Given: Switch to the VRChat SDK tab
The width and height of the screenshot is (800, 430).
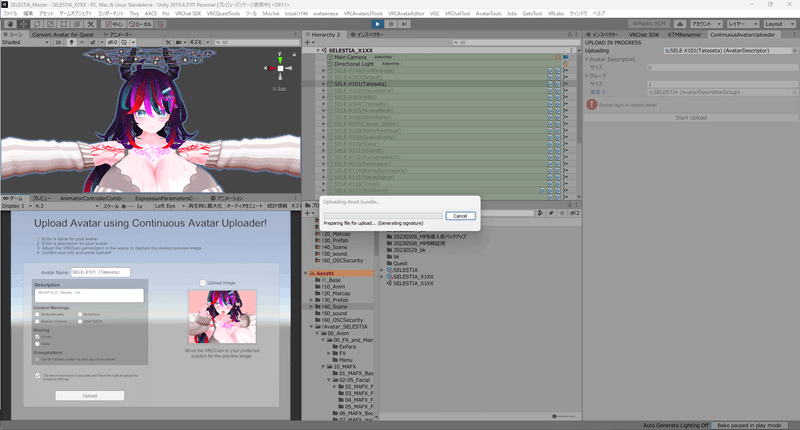Looking at the screenshot, I should pos(644,34).
